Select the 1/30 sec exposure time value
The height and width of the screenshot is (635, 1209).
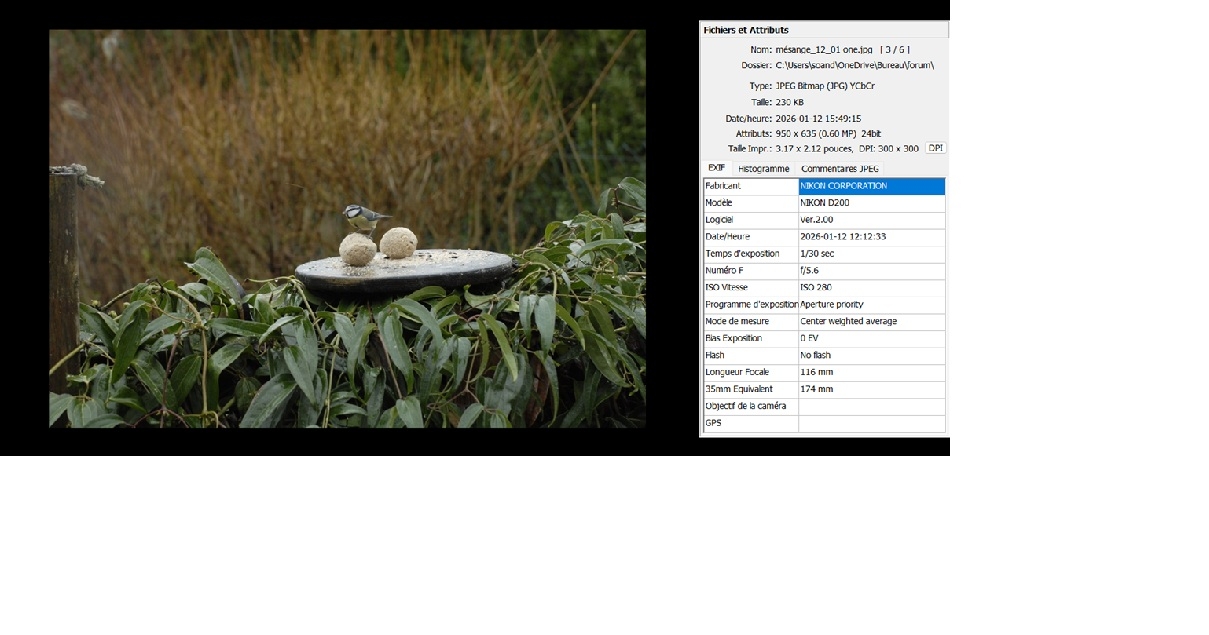pos(817,254)
